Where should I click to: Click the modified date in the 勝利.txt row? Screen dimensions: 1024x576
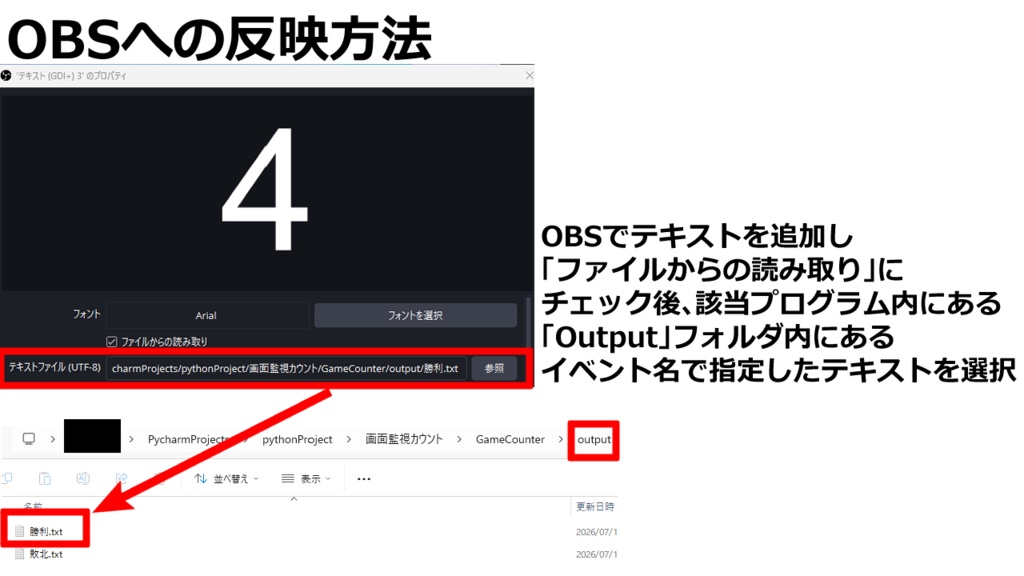pos(596,532)
